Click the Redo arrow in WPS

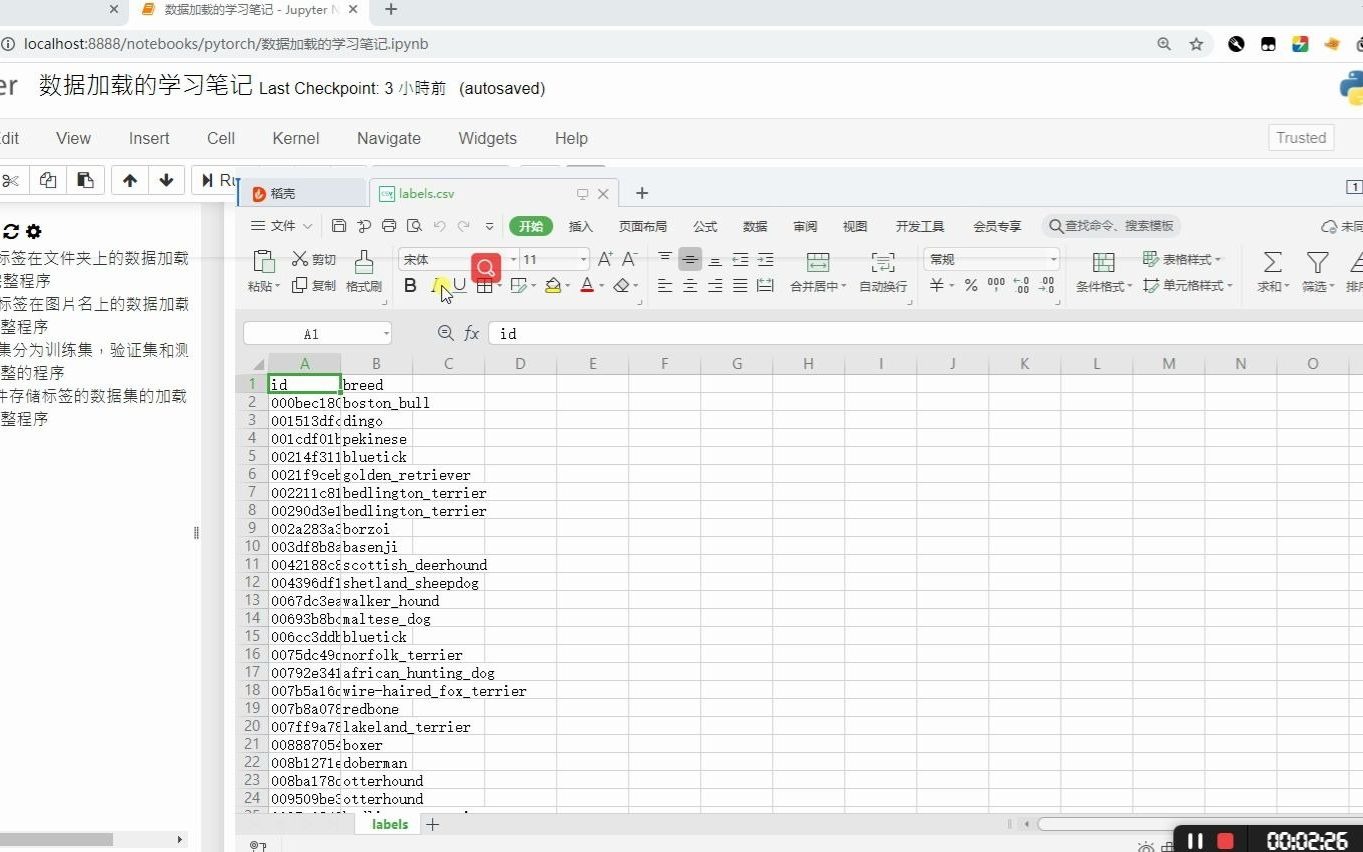[464, 226]
